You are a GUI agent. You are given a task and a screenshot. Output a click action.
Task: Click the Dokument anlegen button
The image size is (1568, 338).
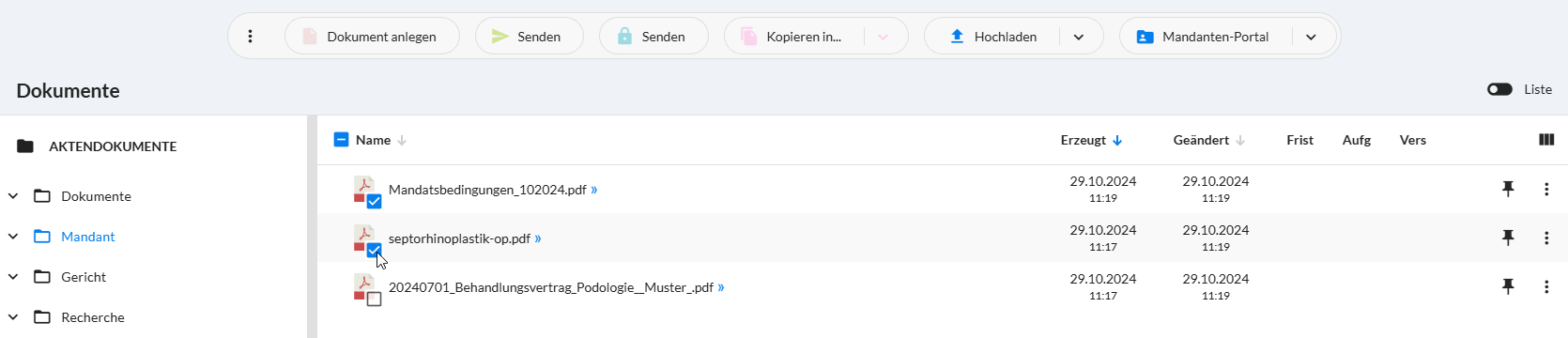[372, 37]
